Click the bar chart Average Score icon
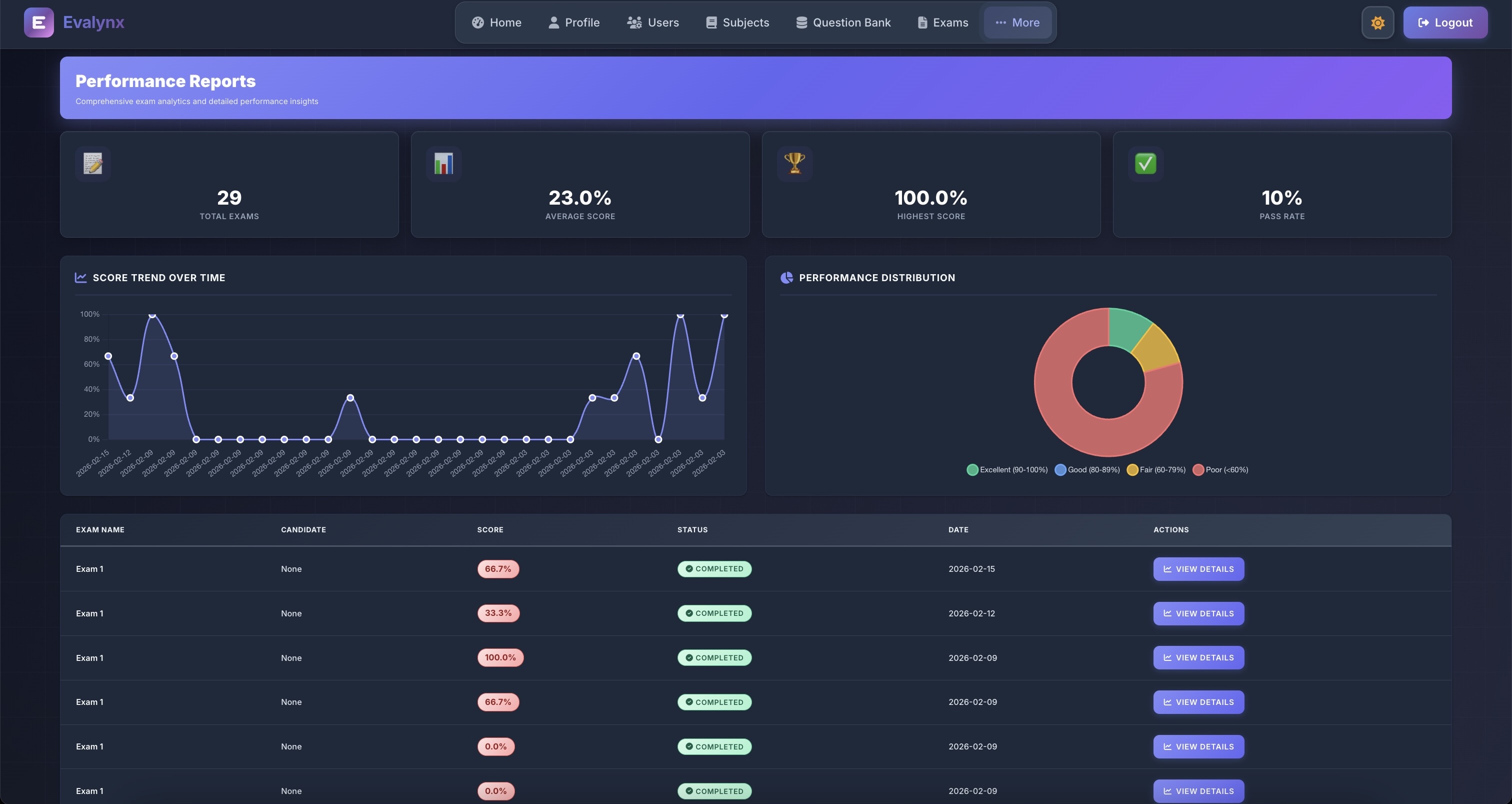The height and width of the screenshot is (804, 1512). click(443, 163)
